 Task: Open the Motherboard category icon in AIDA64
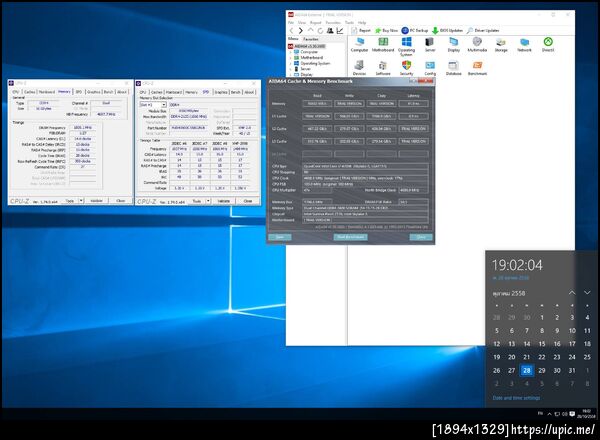pyautogui.click(x=383, y=44)
